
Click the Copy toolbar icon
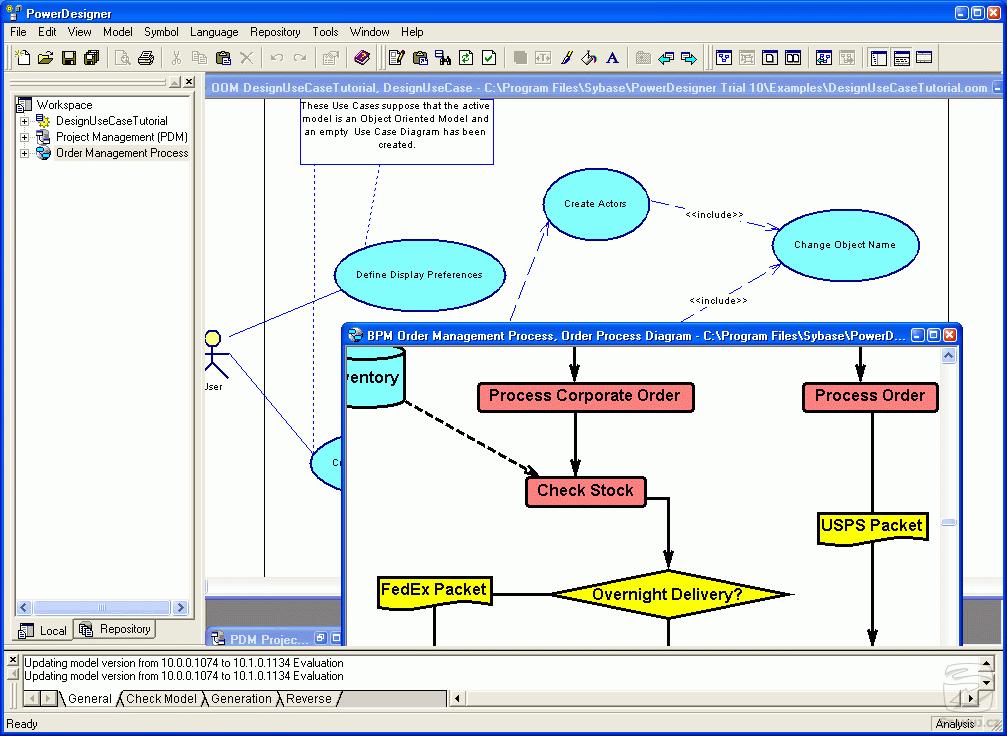[200, 58]
